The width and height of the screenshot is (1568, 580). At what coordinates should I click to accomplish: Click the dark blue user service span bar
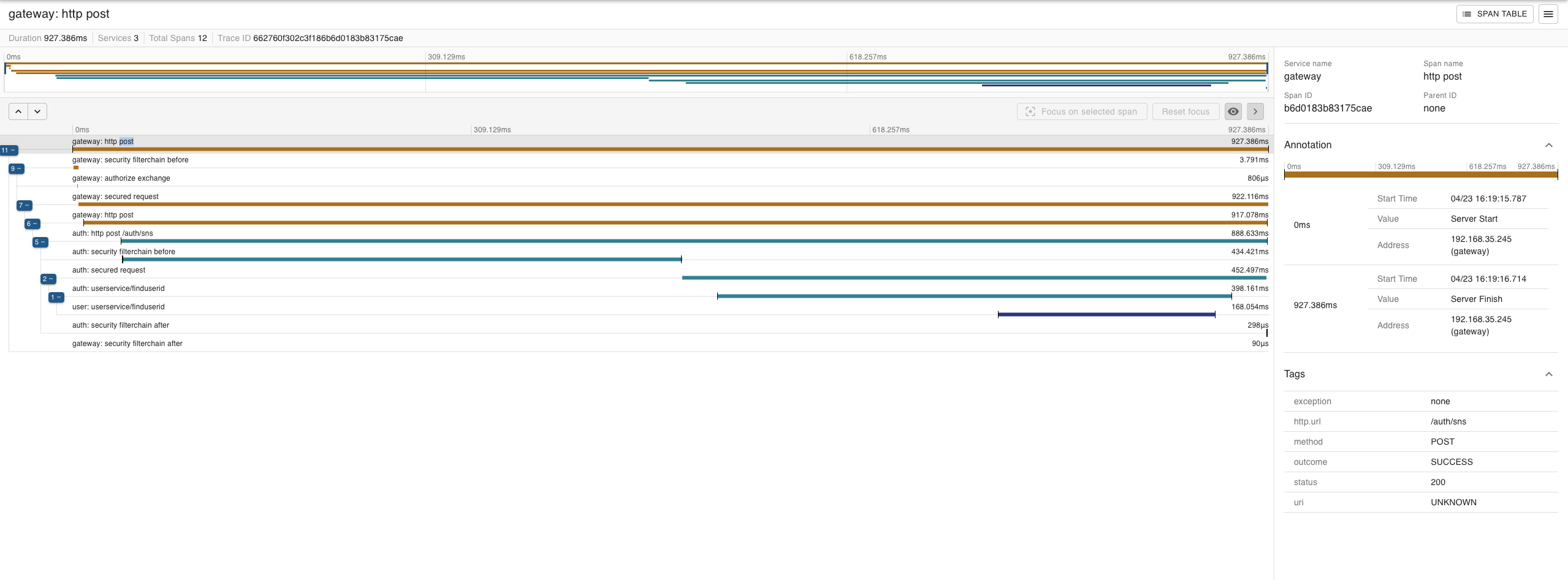click(x=1106, y=315)
